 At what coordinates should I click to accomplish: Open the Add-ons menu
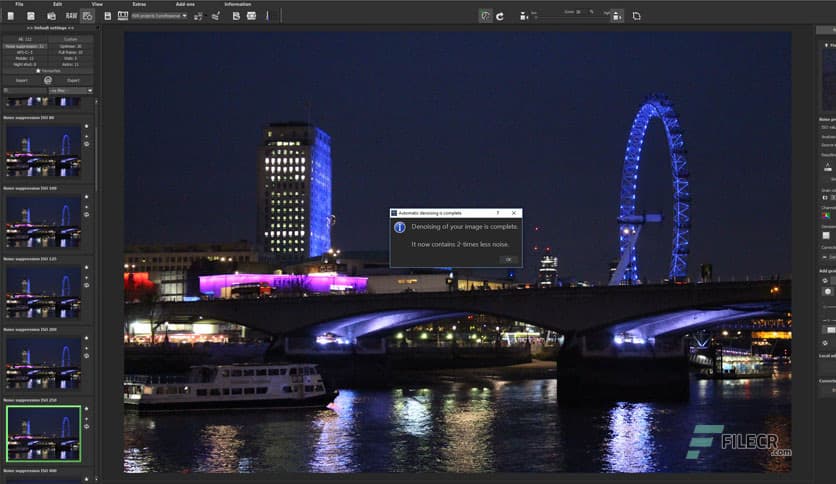pos(185,4)
